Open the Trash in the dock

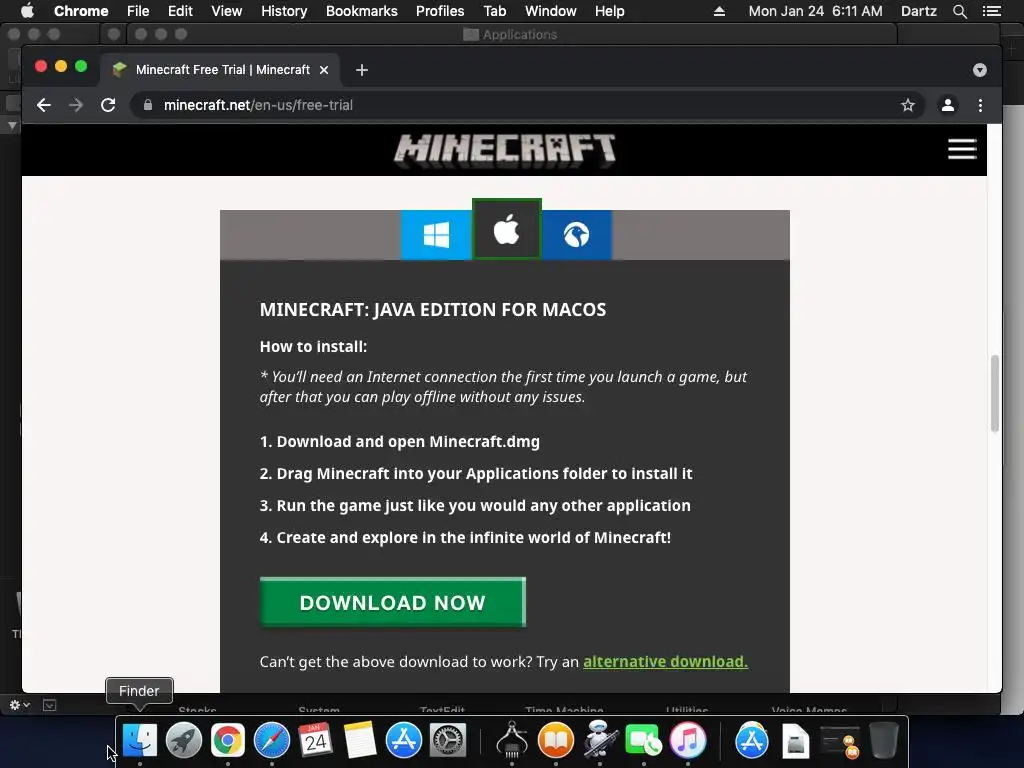click(x=884, y=740)
